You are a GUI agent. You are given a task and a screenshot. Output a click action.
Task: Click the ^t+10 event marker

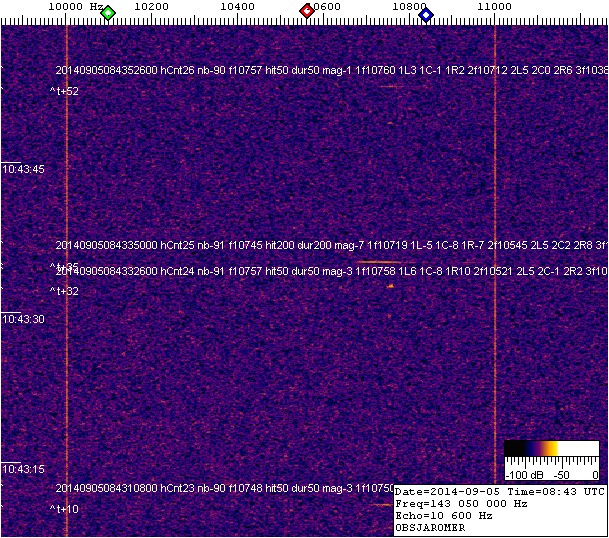[x=64, y=509]
